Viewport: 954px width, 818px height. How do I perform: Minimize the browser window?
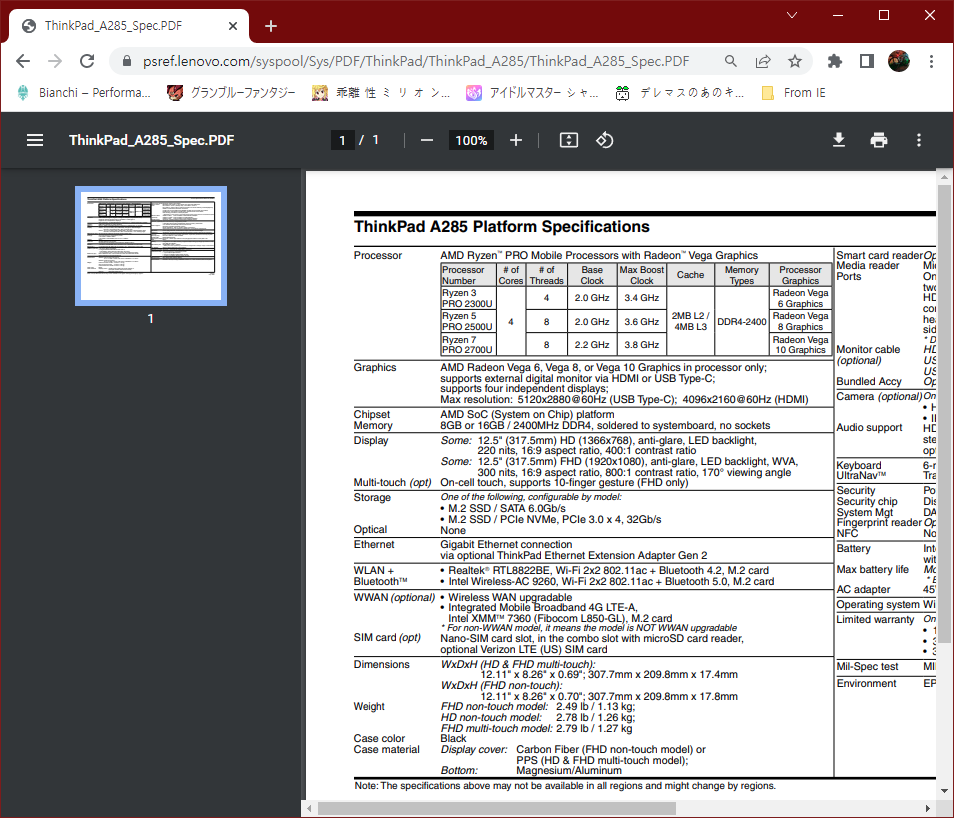coord(838,15)
